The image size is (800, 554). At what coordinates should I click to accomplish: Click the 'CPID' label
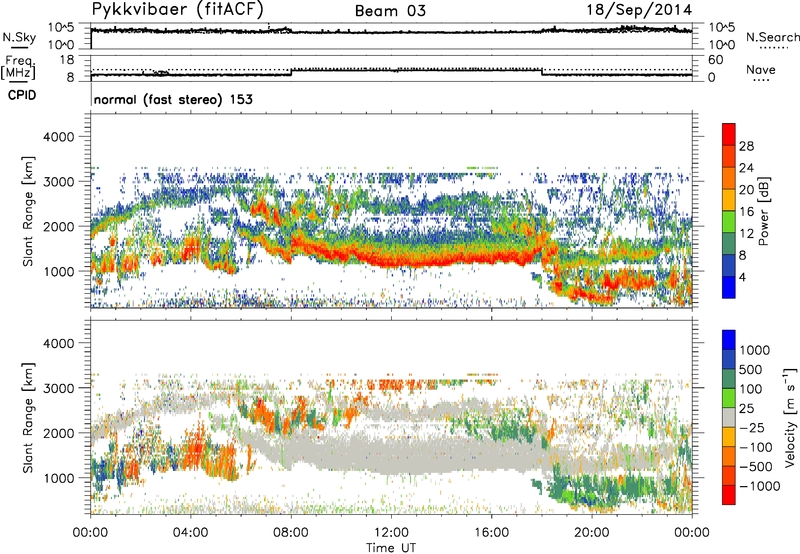[x=22, y=95]
